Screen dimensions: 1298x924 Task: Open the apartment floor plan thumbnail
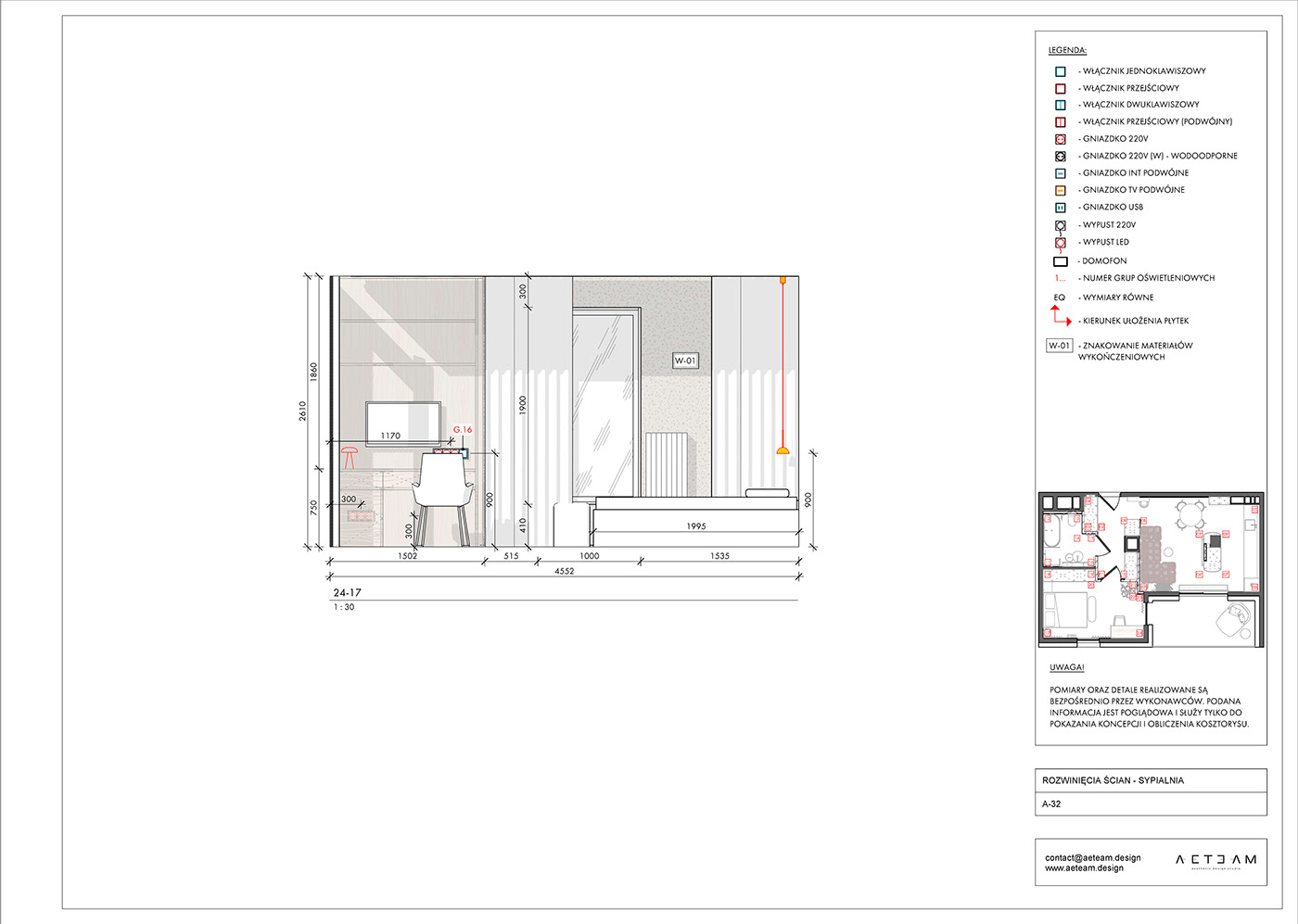pos(1151,569)
